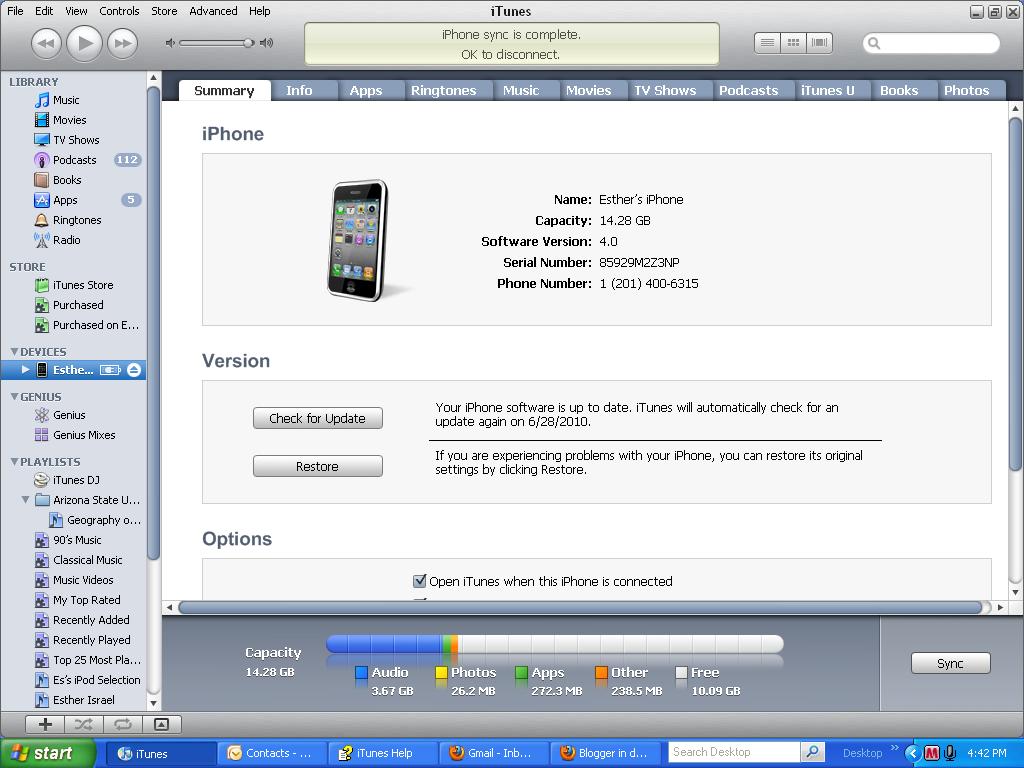Screen dimensions: 1024x768
Task: Collapse the PLAYLISTS section
Action: (14, 462)
